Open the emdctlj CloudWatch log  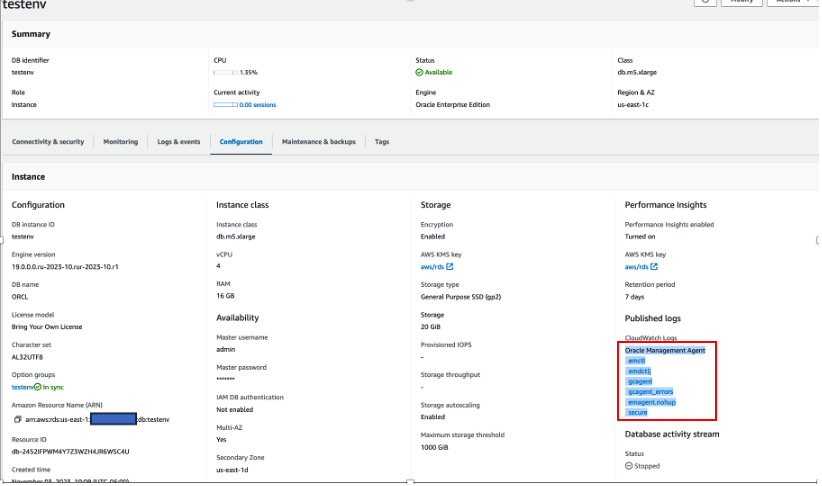[639, 371]
